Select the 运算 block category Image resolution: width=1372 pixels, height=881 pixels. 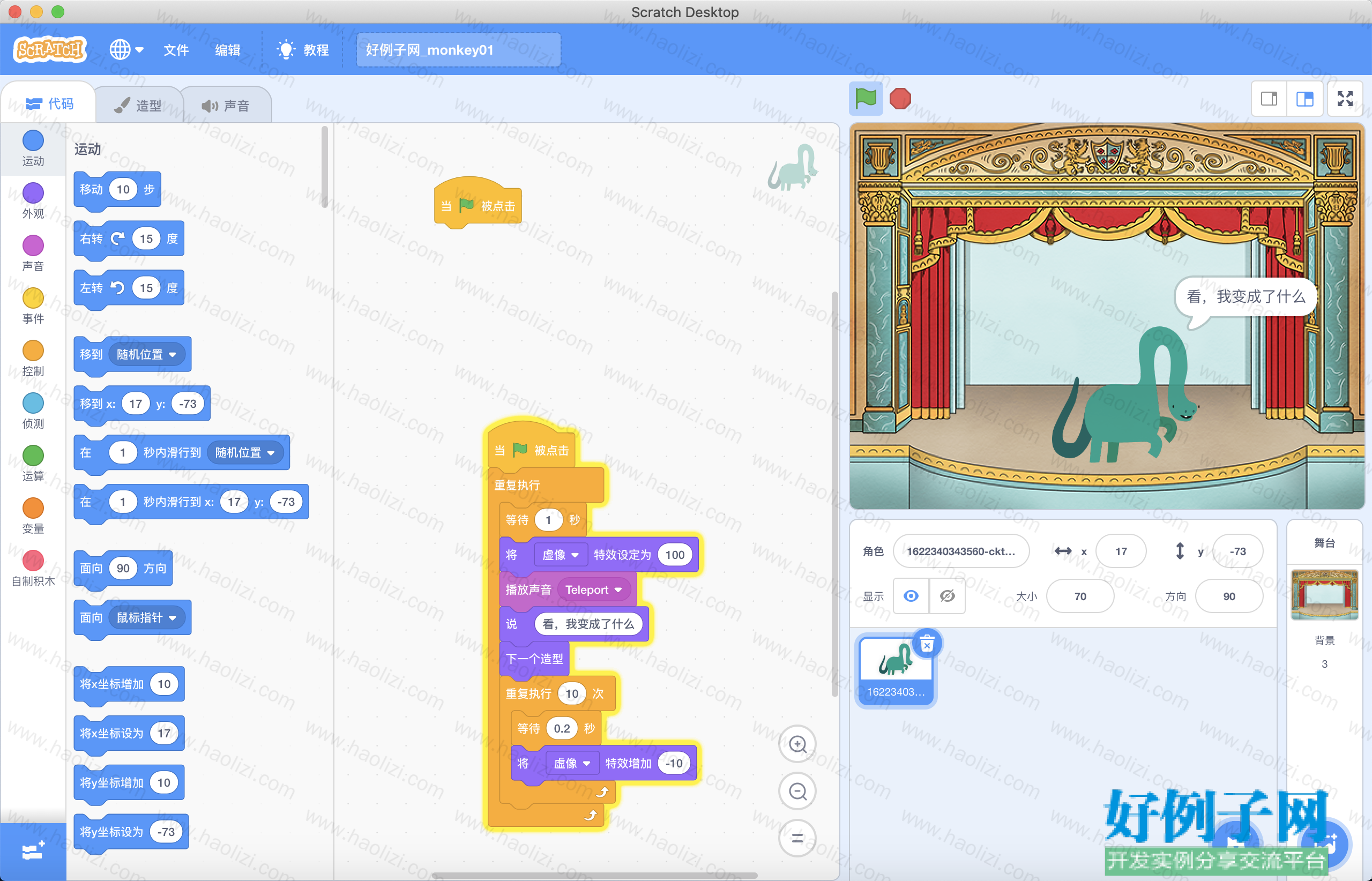pyautogui.click(x=33, y=464)
